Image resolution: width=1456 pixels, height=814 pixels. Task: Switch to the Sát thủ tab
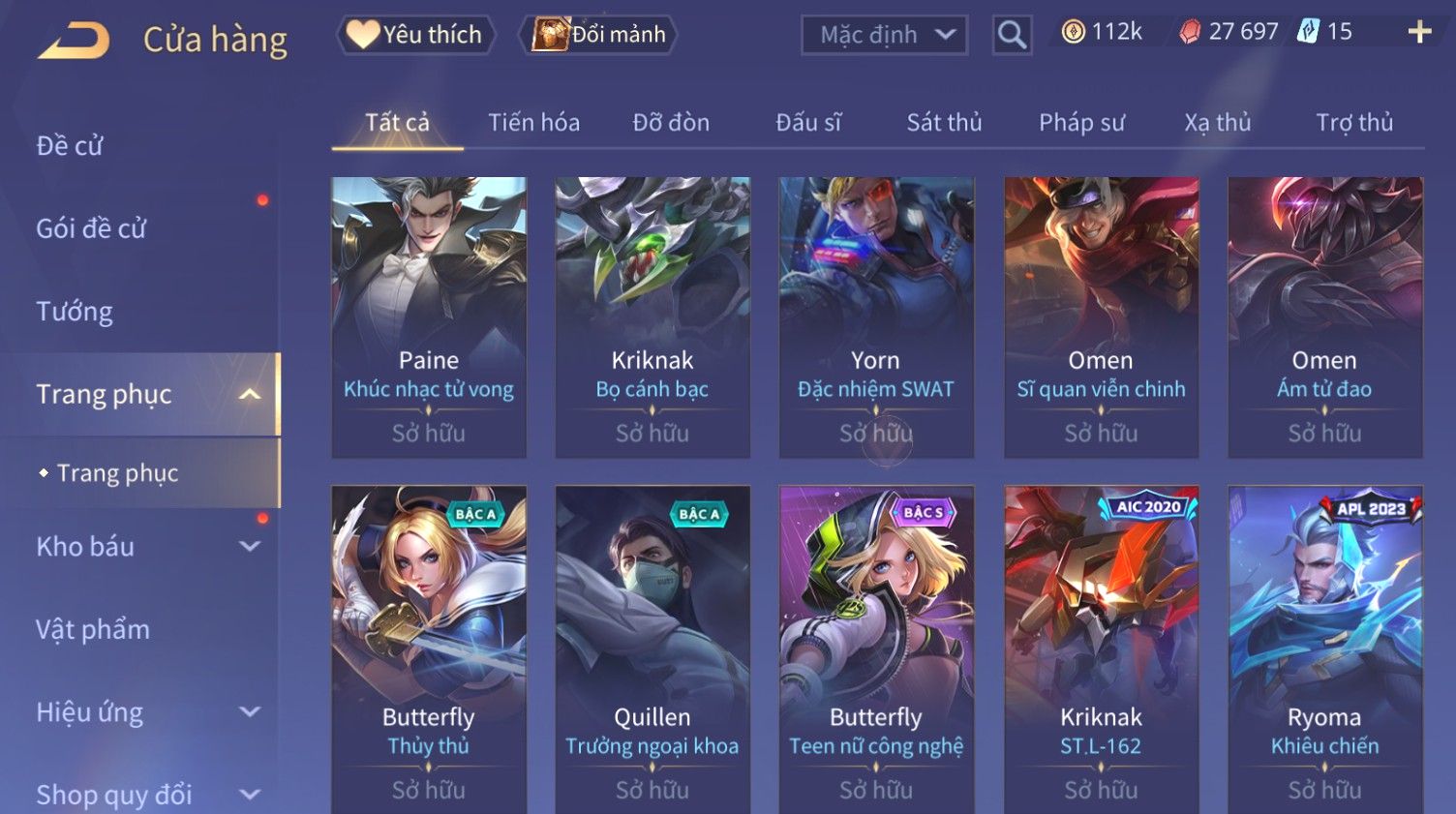point(944,123)
